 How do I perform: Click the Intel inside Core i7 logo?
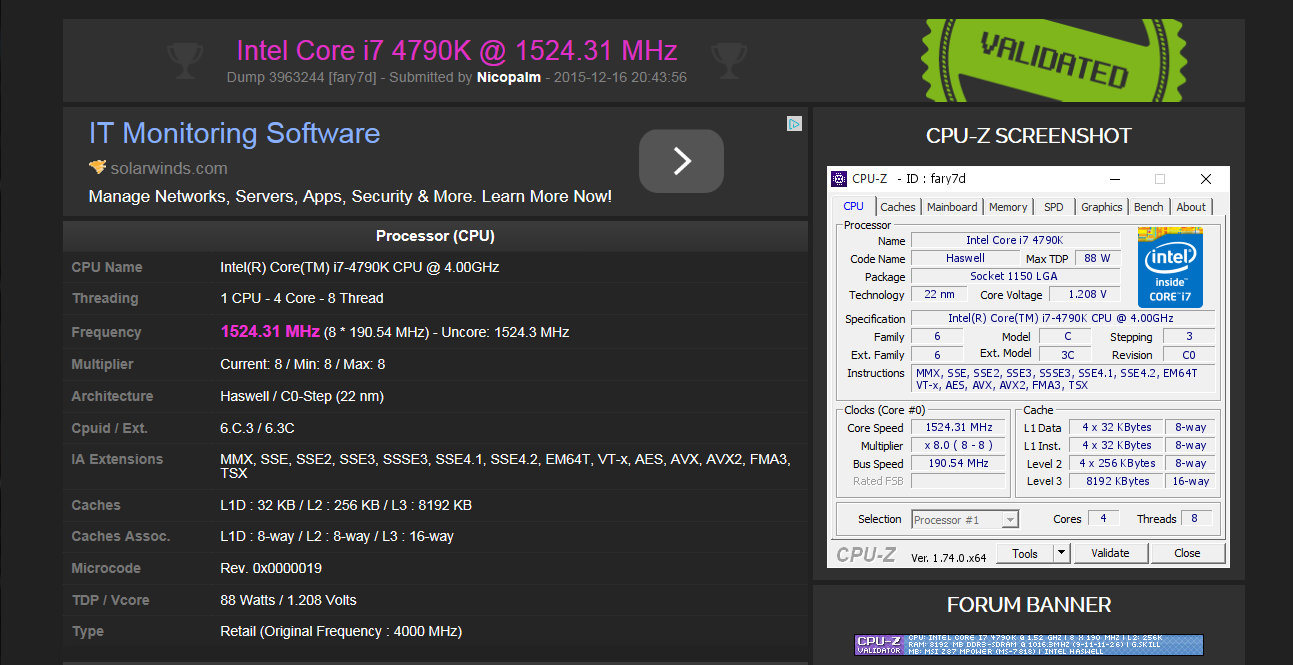1170,266
